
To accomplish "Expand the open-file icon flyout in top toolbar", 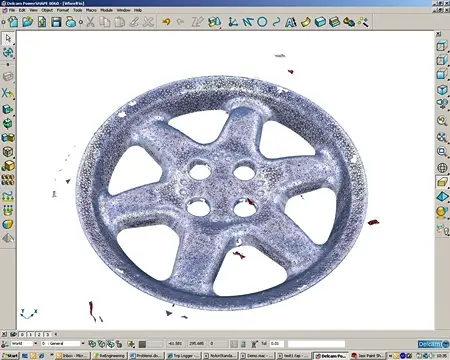I will (27, 22).
